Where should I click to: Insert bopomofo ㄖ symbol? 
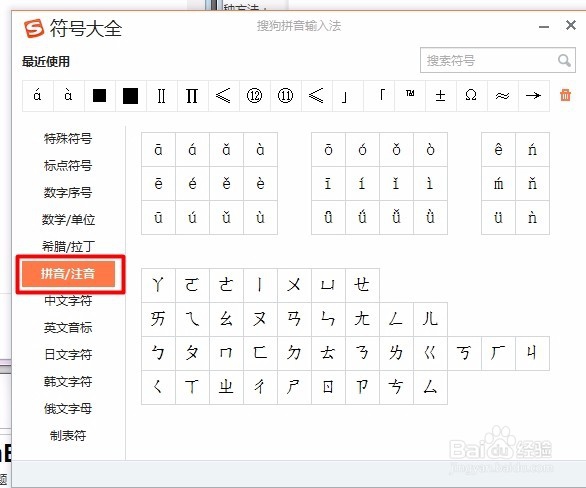coord(329,387)
